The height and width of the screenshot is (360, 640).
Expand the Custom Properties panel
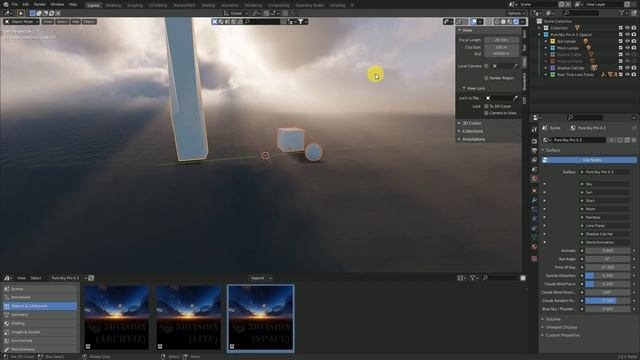pos(562,335)
